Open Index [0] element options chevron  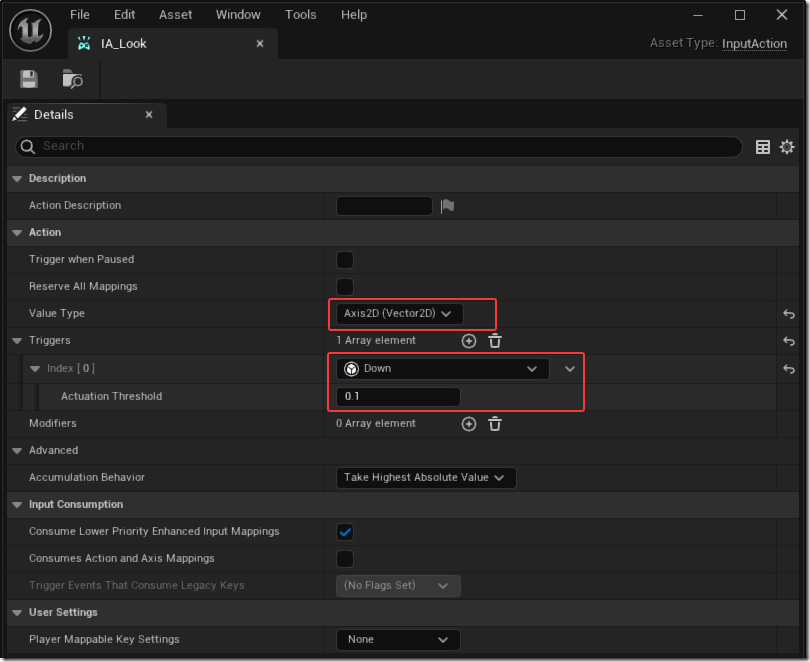(569, 369)
